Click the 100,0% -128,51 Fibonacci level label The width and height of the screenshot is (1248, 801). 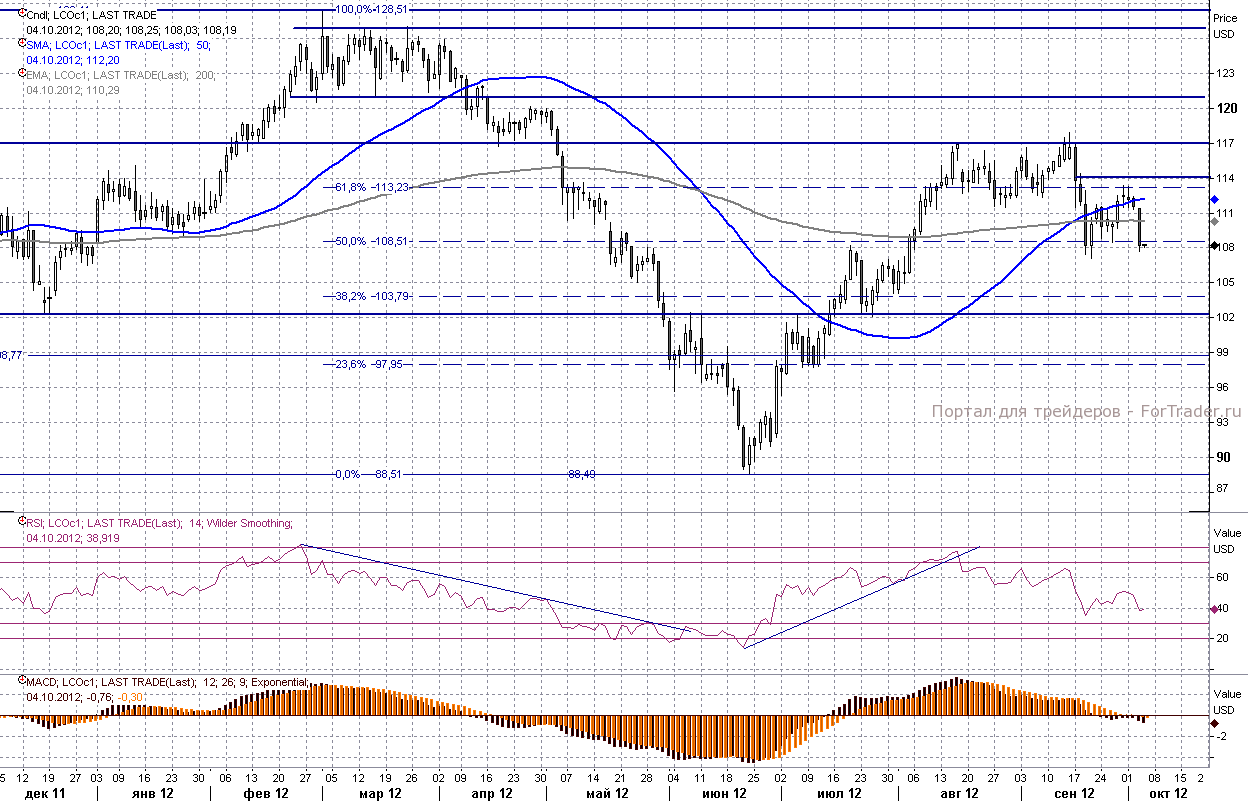coord(371,9)
